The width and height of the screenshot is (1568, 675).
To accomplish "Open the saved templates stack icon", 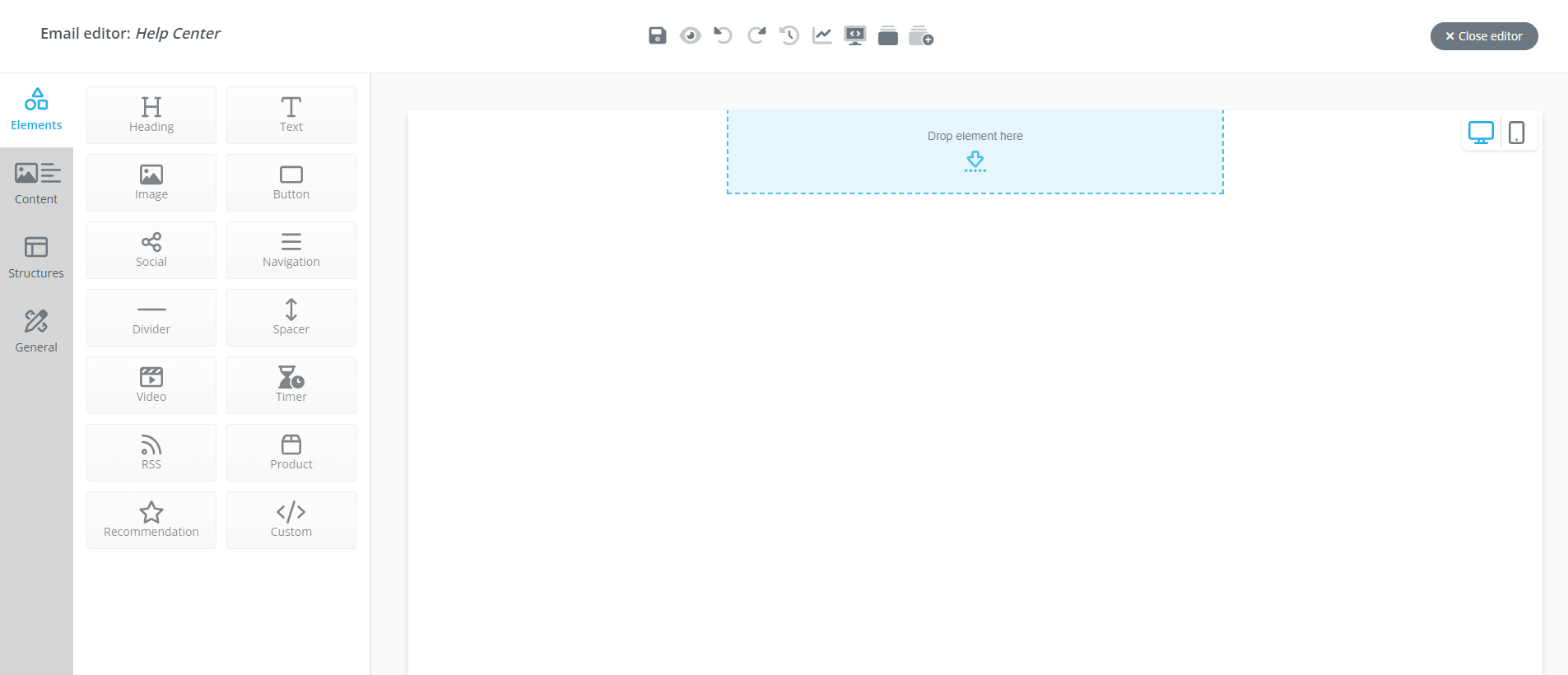I will coord(888,35).
